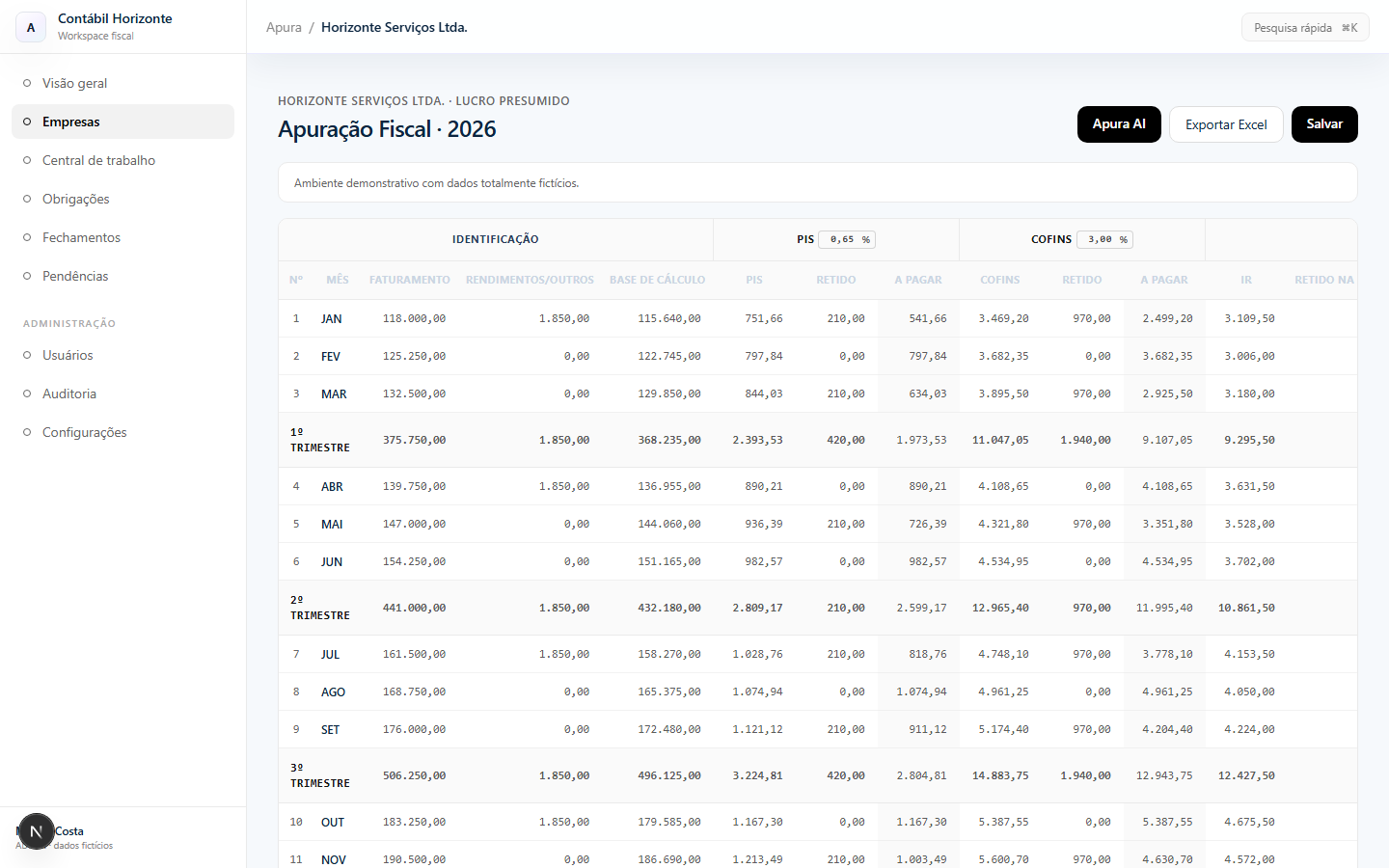Click Exportar Excel
The height and width of the screenshot is (868, 1389).
click(x=1226, y=124)
